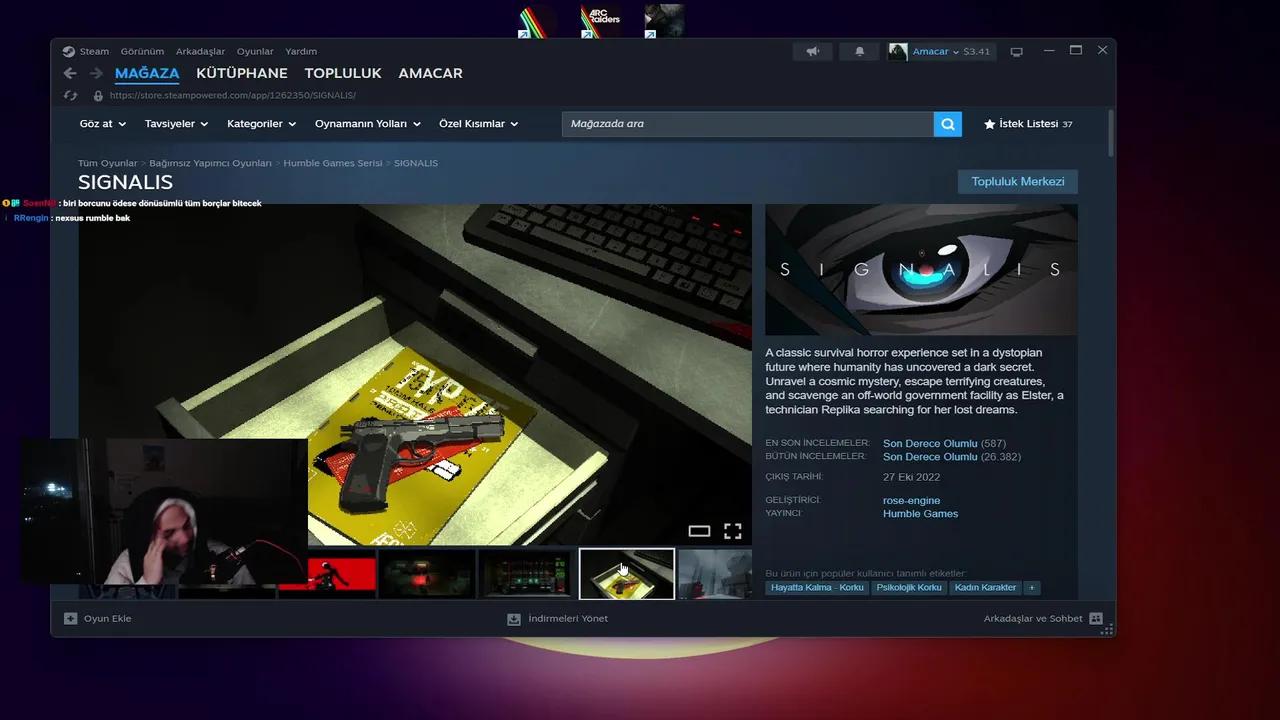Expand the Oynamanın Yolları dropdown
Screen dimensions: 1280x720
(x=368, y=124)
